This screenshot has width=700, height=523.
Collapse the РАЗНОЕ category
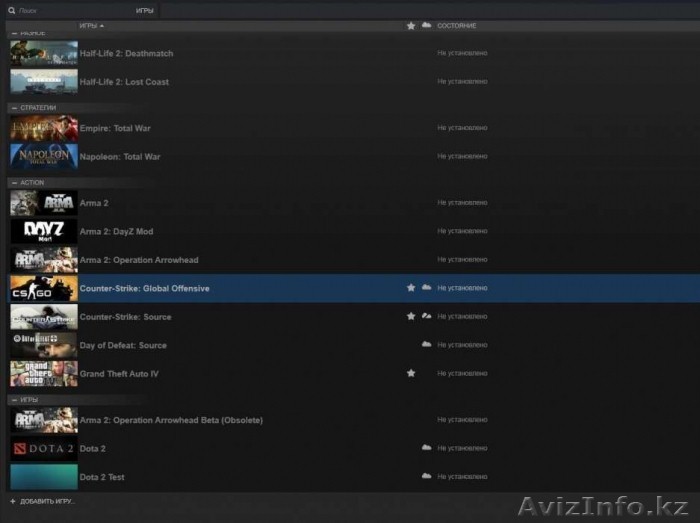[x=14, y=33]
